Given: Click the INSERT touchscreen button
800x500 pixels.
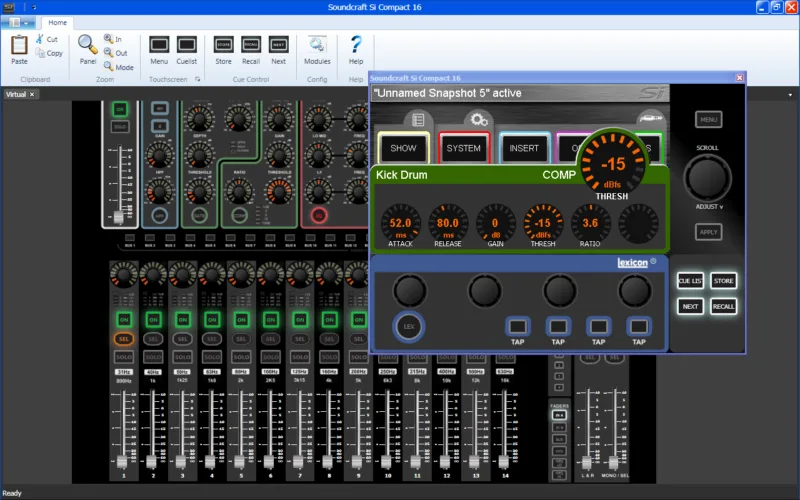Looking at the screenshot, I should coord(524,148).
